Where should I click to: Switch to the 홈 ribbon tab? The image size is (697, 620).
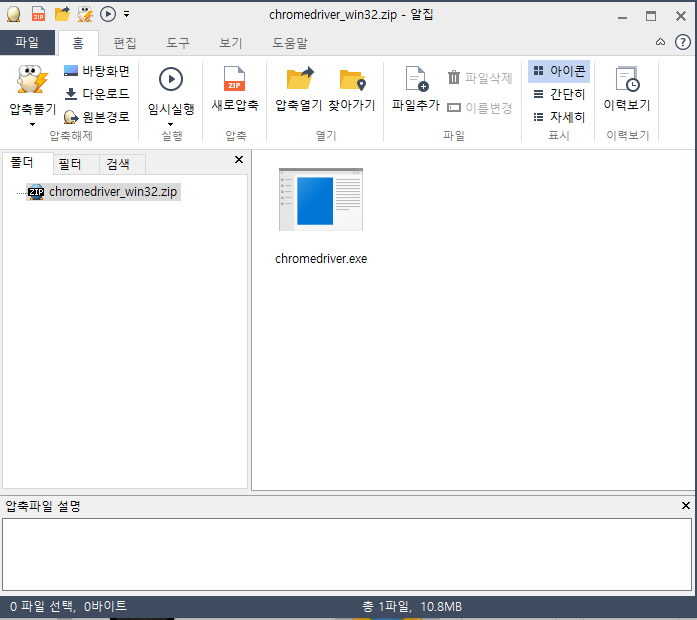click(x=78, y=43)
